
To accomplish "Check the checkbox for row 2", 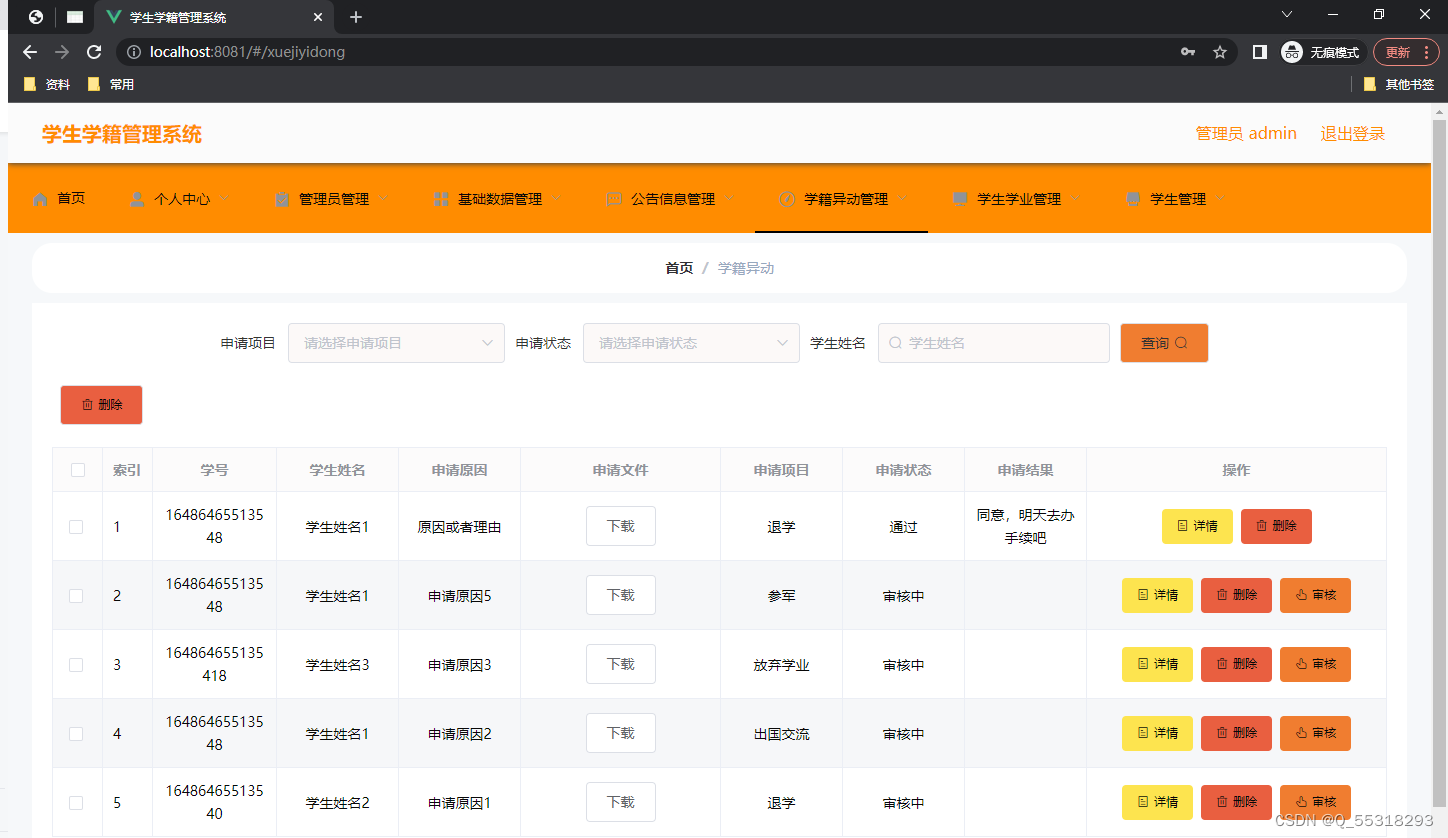I will tap(76, 596).
